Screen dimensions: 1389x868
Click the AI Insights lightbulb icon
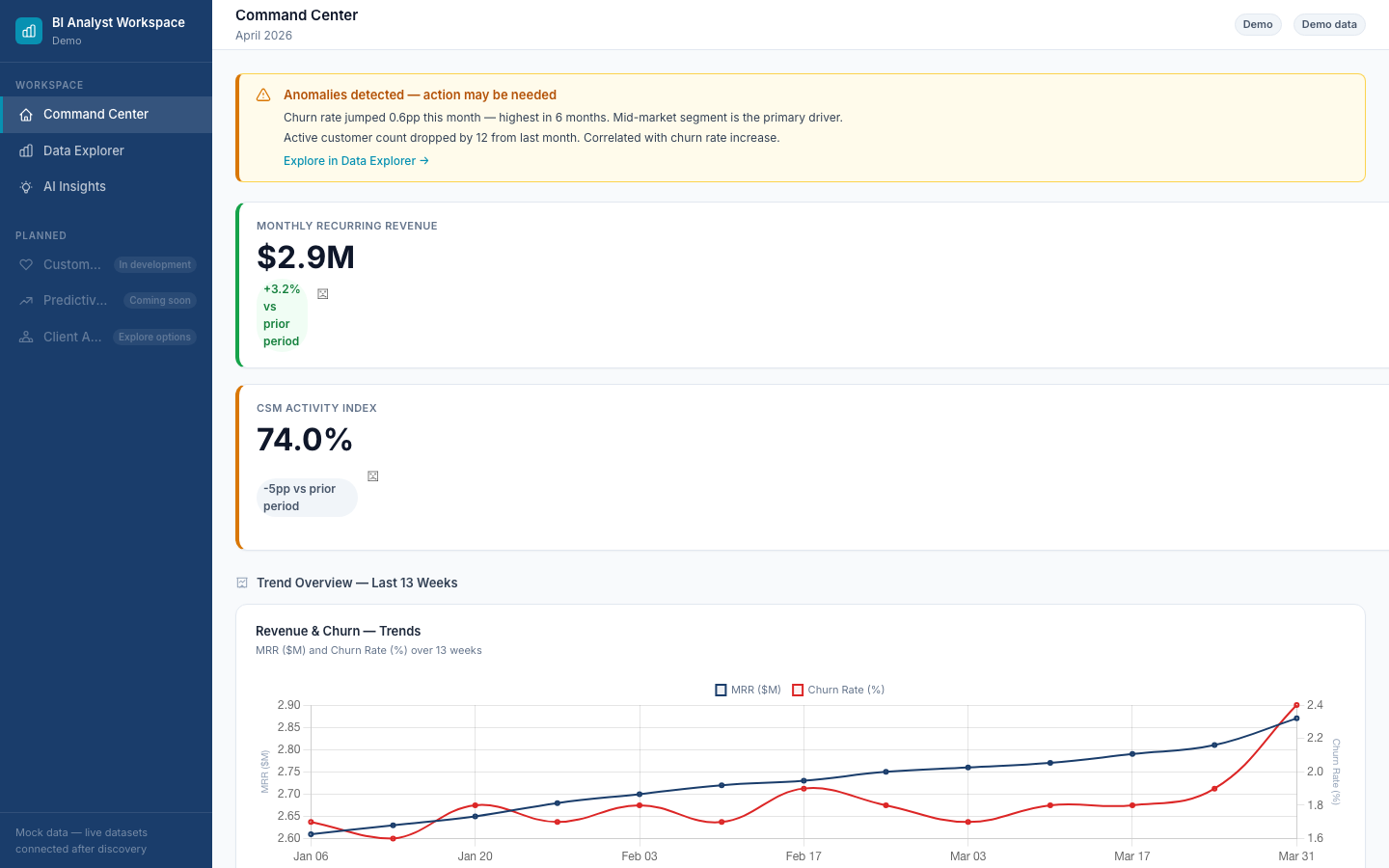(26, 187)
